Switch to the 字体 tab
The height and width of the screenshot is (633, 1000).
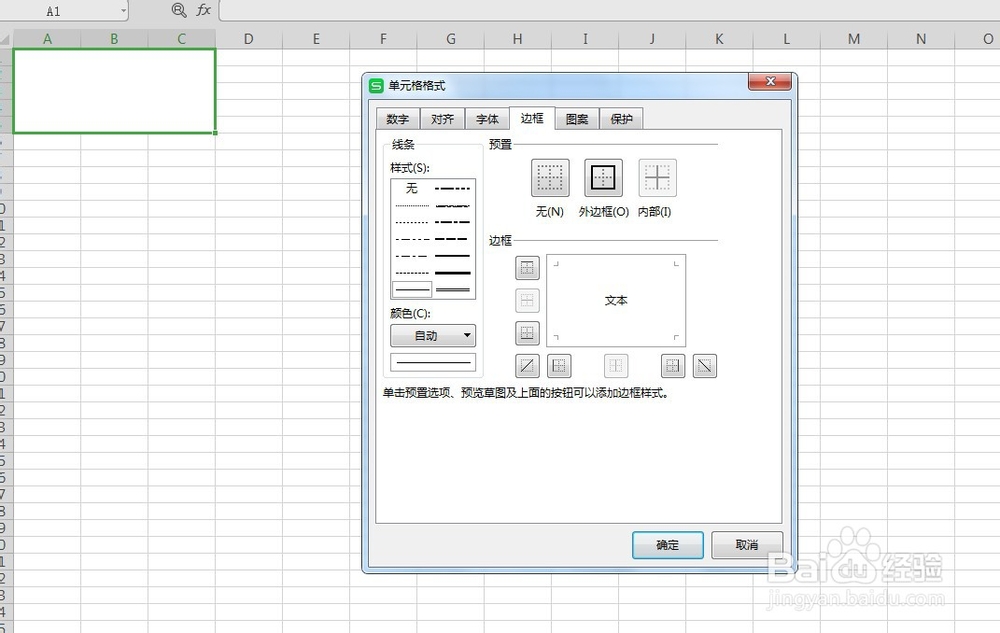487,119
